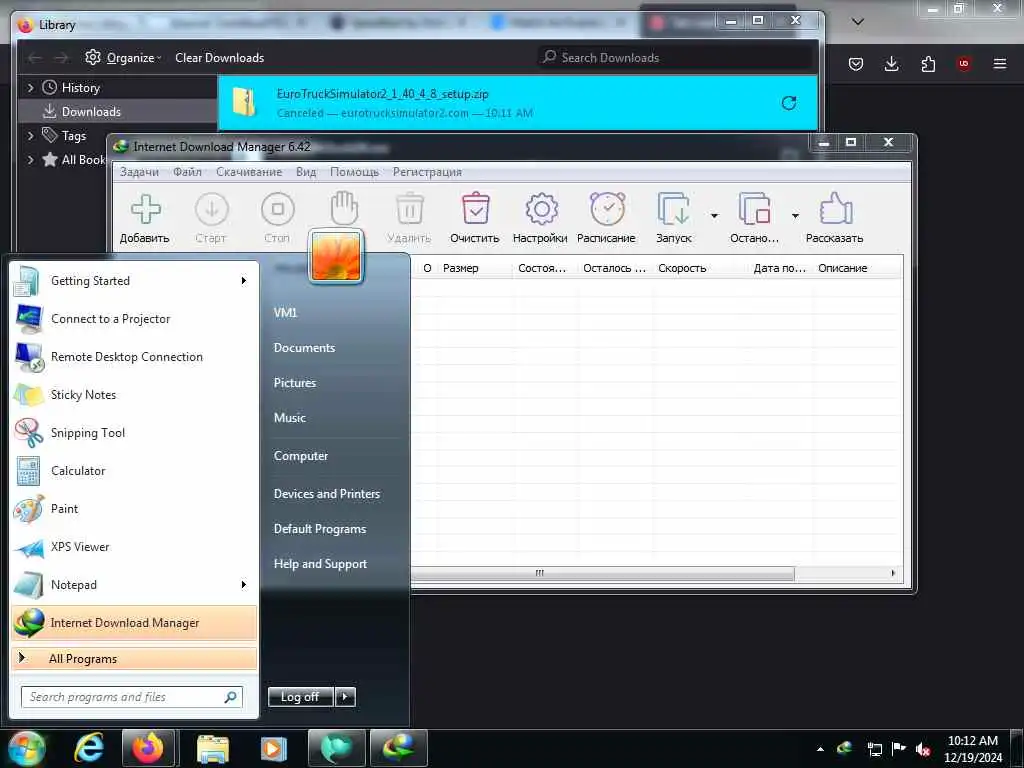Image resolution: width=1024 pixels, height=768 pixels.
Task: Open the Задачи menu in IDM
Action: click(139, 172)
